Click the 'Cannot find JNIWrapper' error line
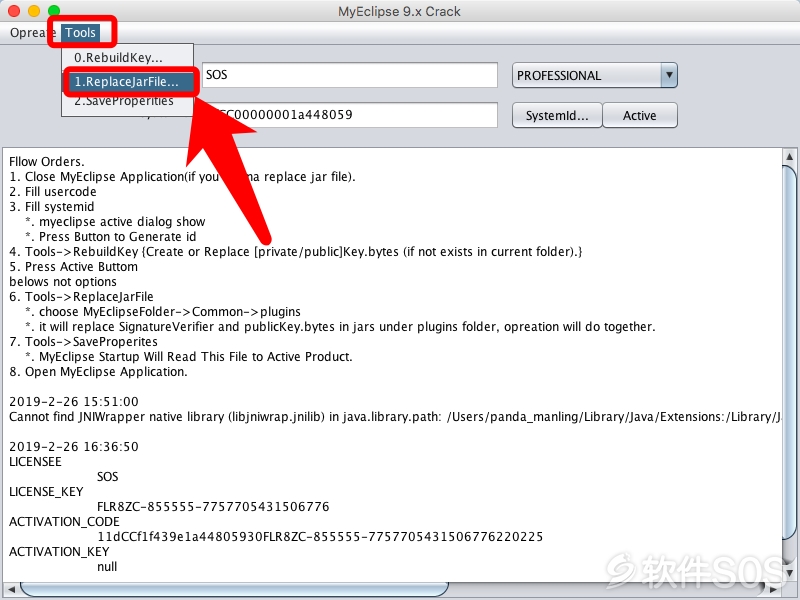Viewport: 800px width, 600px height. (394, 417)
